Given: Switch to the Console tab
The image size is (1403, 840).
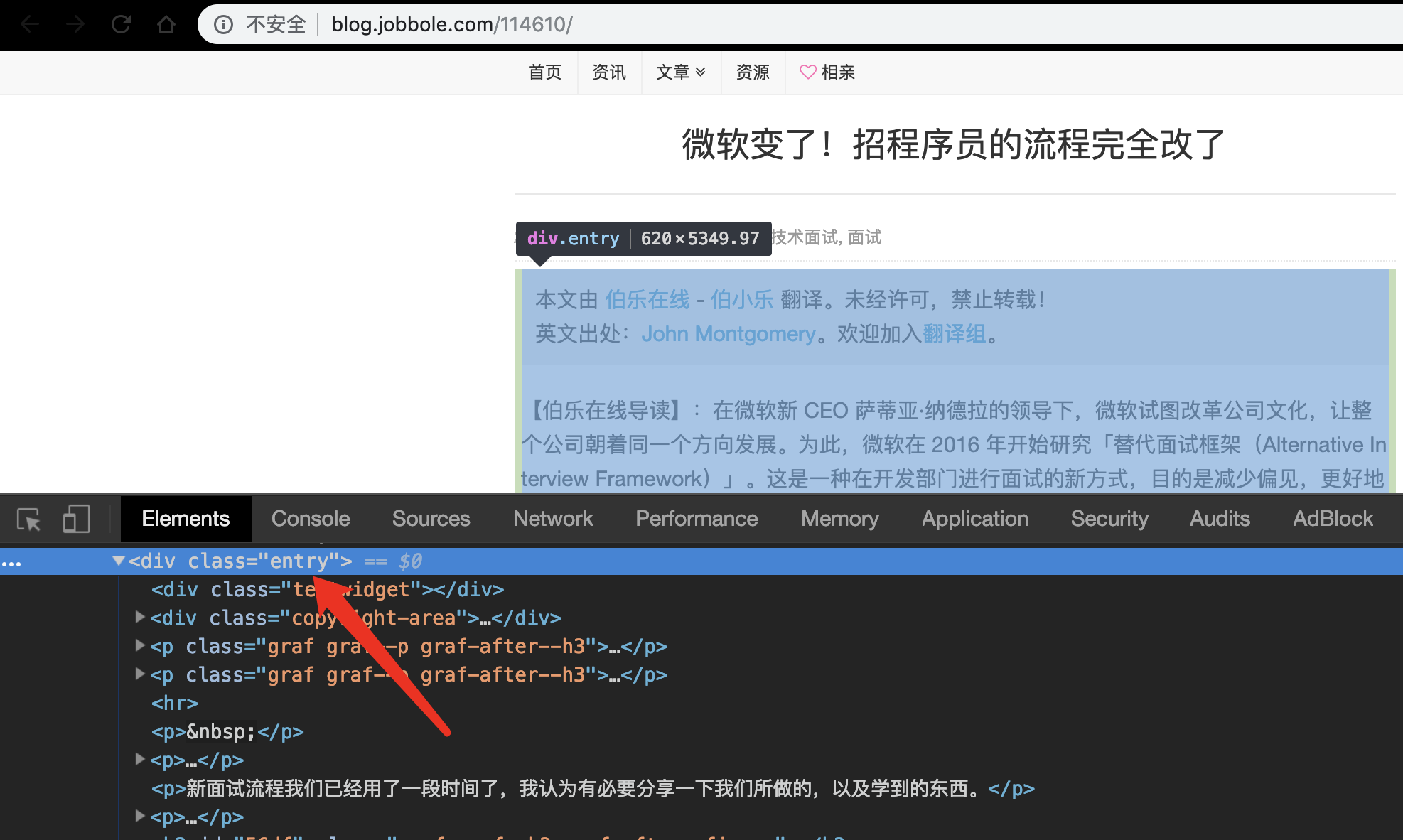Looking at the screenshot, I should click(311, 519).
